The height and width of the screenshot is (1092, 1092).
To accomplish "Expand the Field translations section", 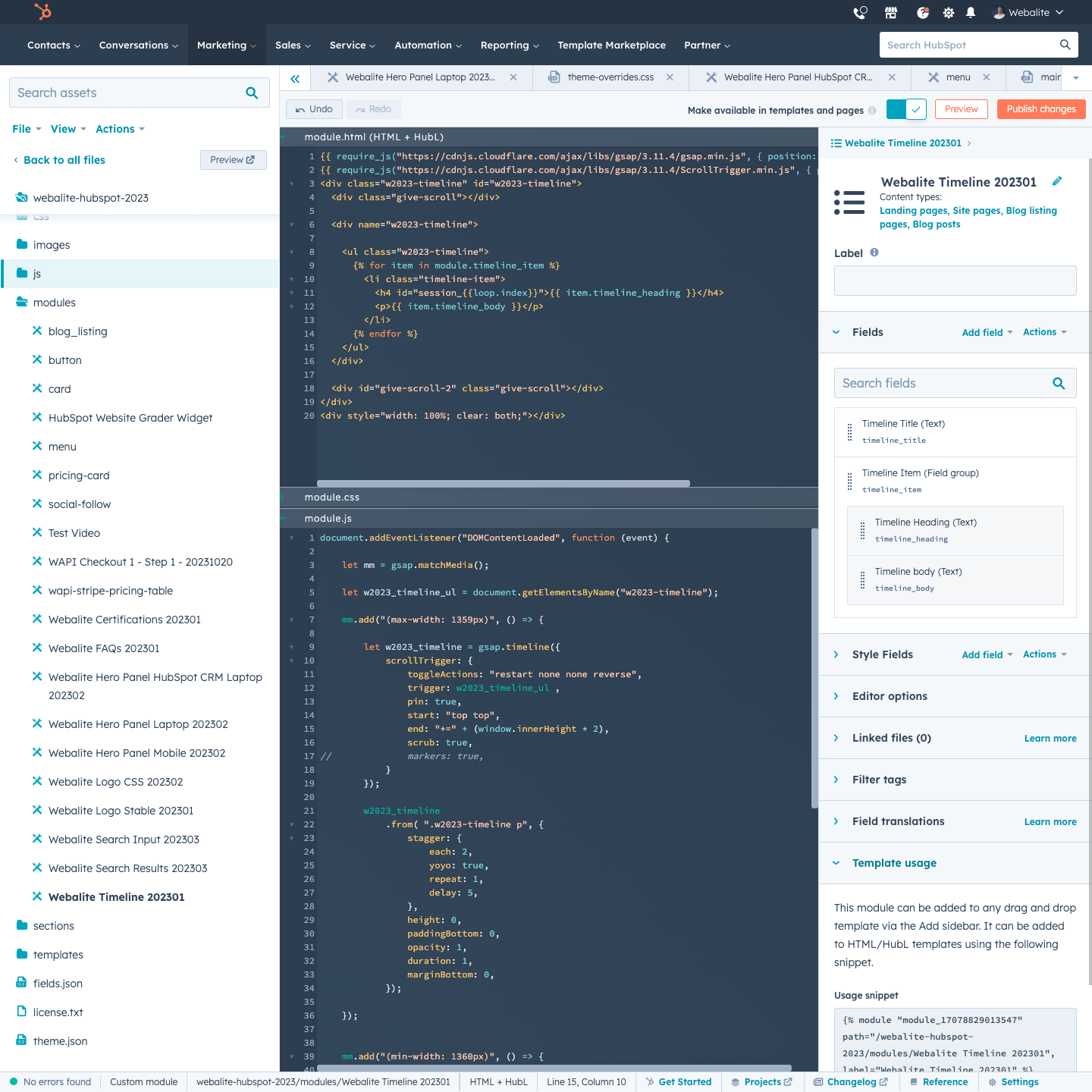I will click(836, 821).
